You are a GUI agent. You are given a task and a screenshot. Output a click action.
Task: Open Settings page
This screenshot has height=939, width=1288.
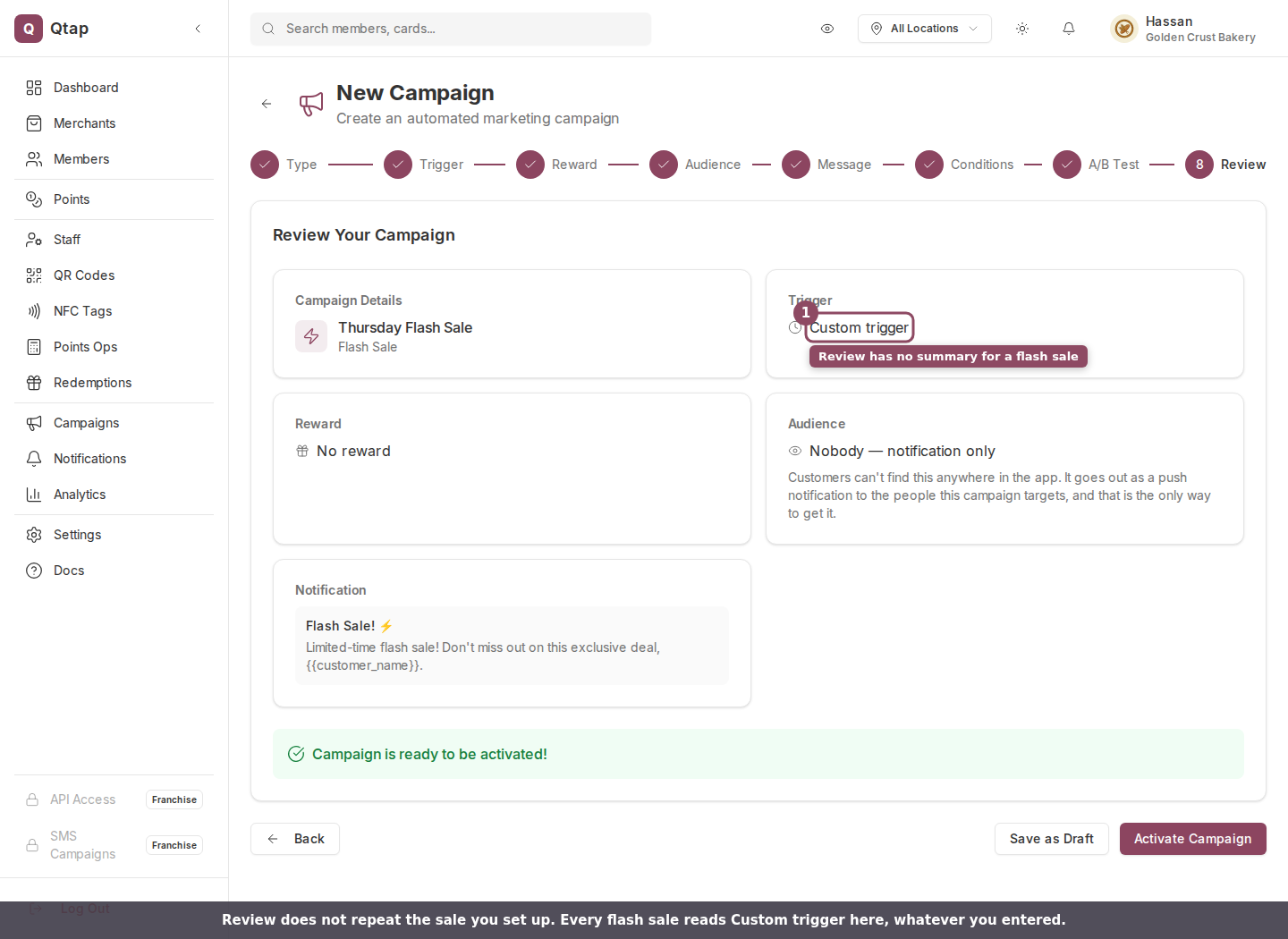pos(114,535)
